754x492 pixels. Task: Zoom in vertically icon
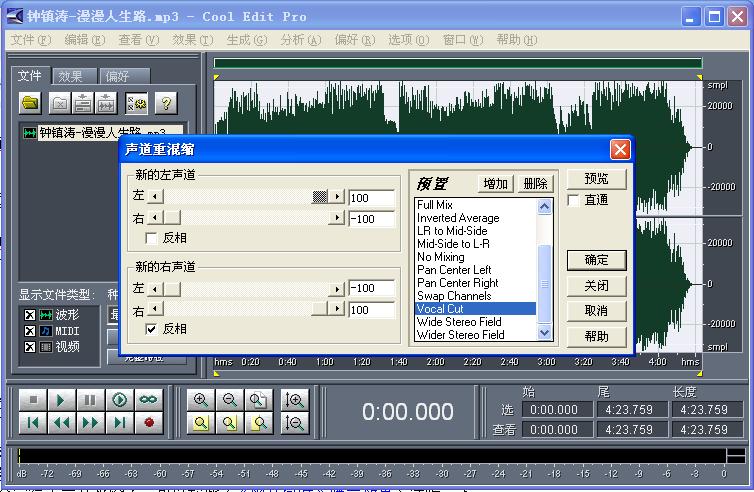pos(294,400)
